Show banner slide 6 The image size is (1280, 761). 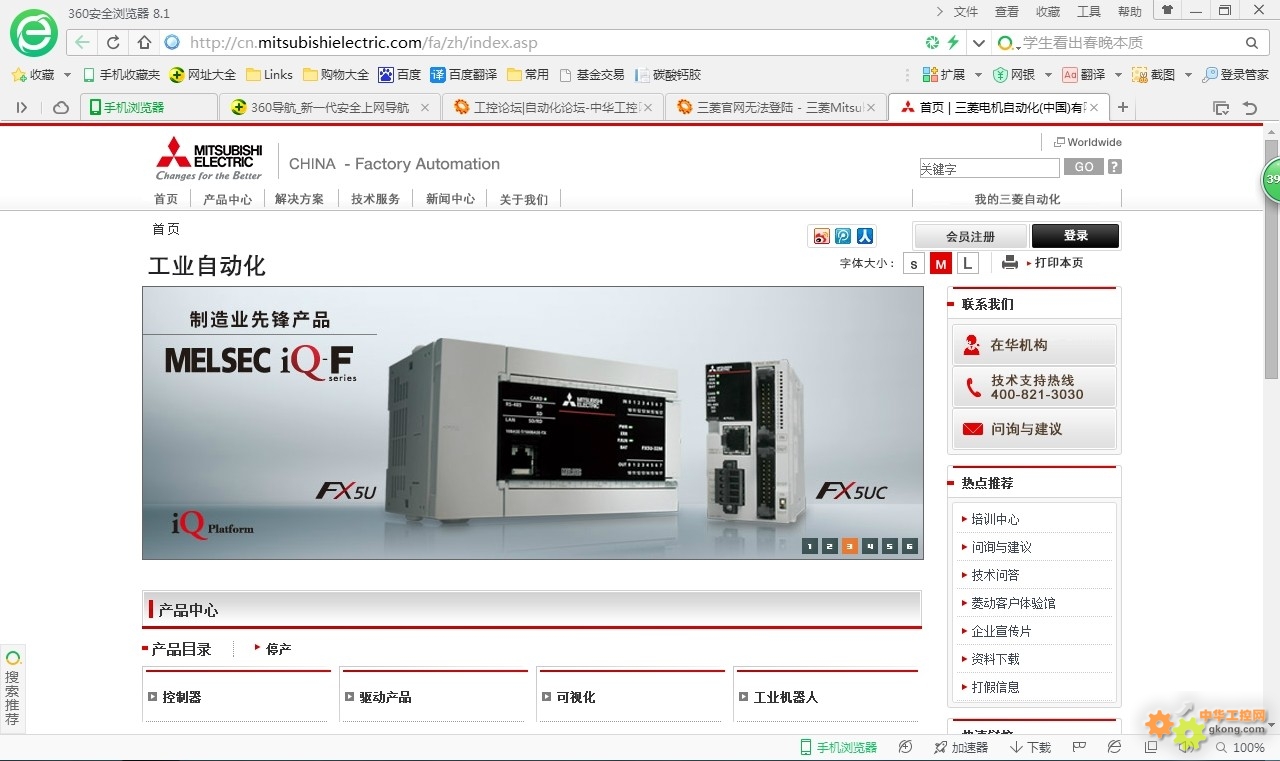click(910, 546)
